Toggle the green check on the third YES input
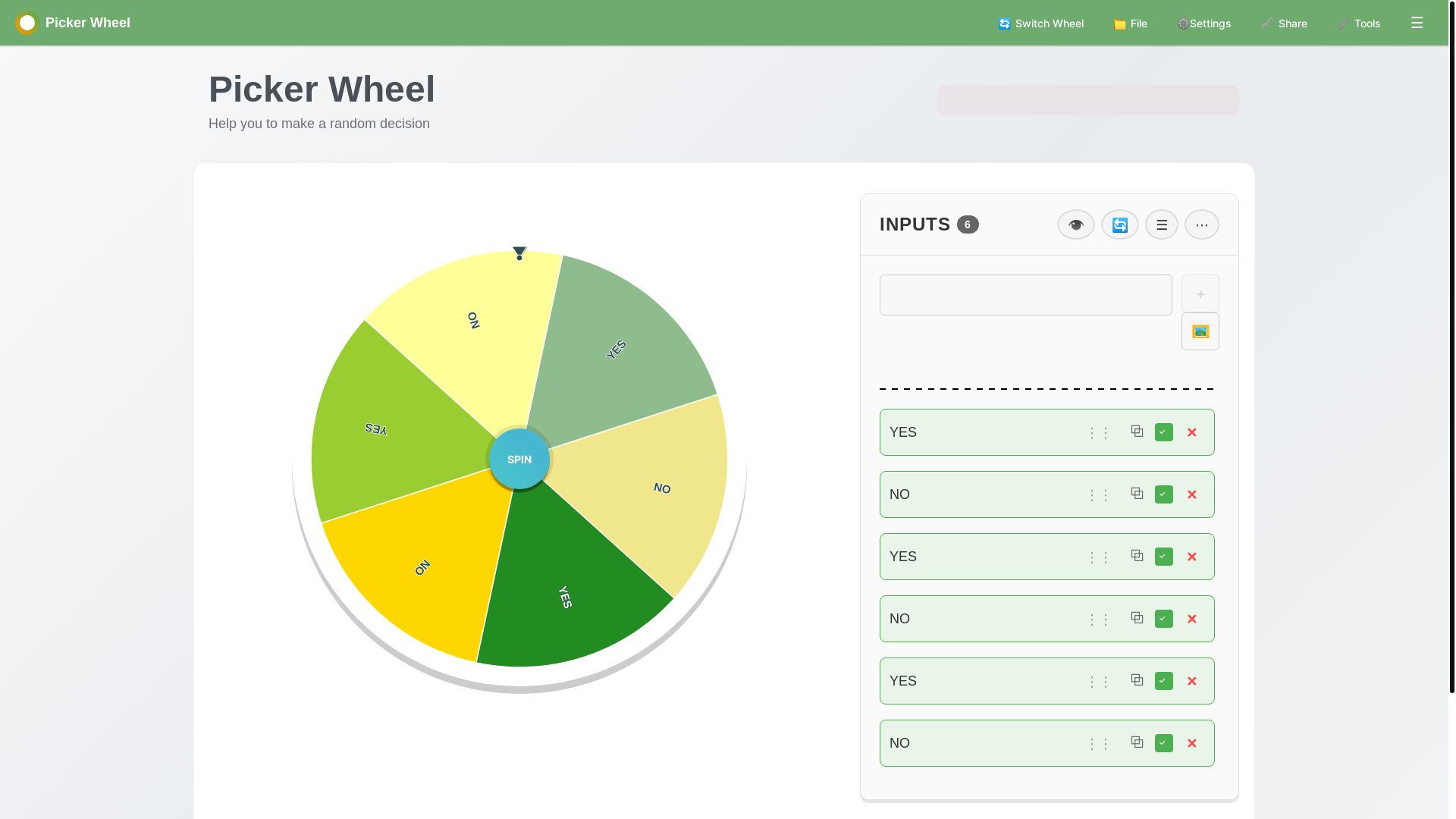Image resolution: width=1456 pixels, height=819 pixels. [1164, 681]
